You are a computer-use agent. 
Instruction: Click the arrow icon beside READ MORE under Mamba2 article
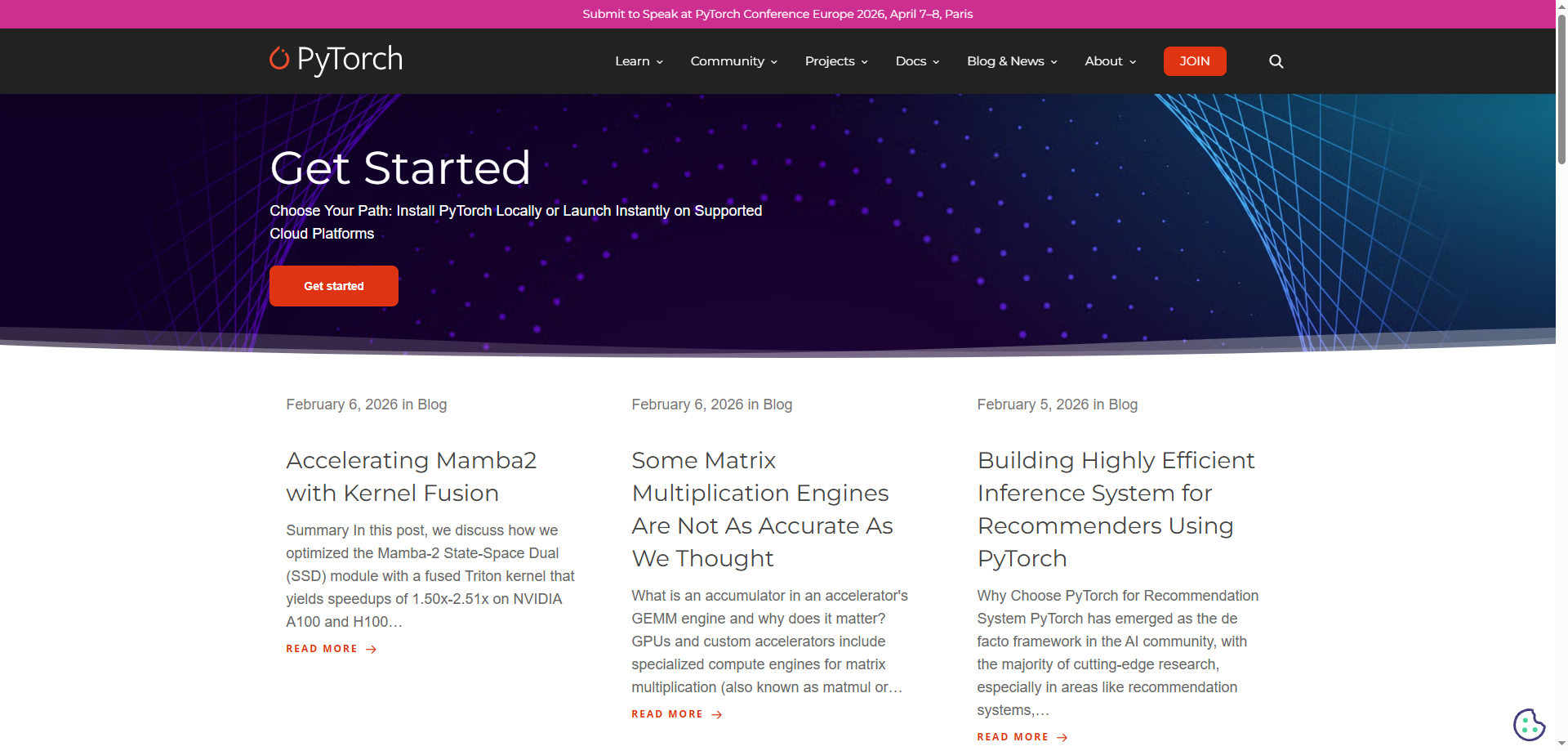click(372, 648)
